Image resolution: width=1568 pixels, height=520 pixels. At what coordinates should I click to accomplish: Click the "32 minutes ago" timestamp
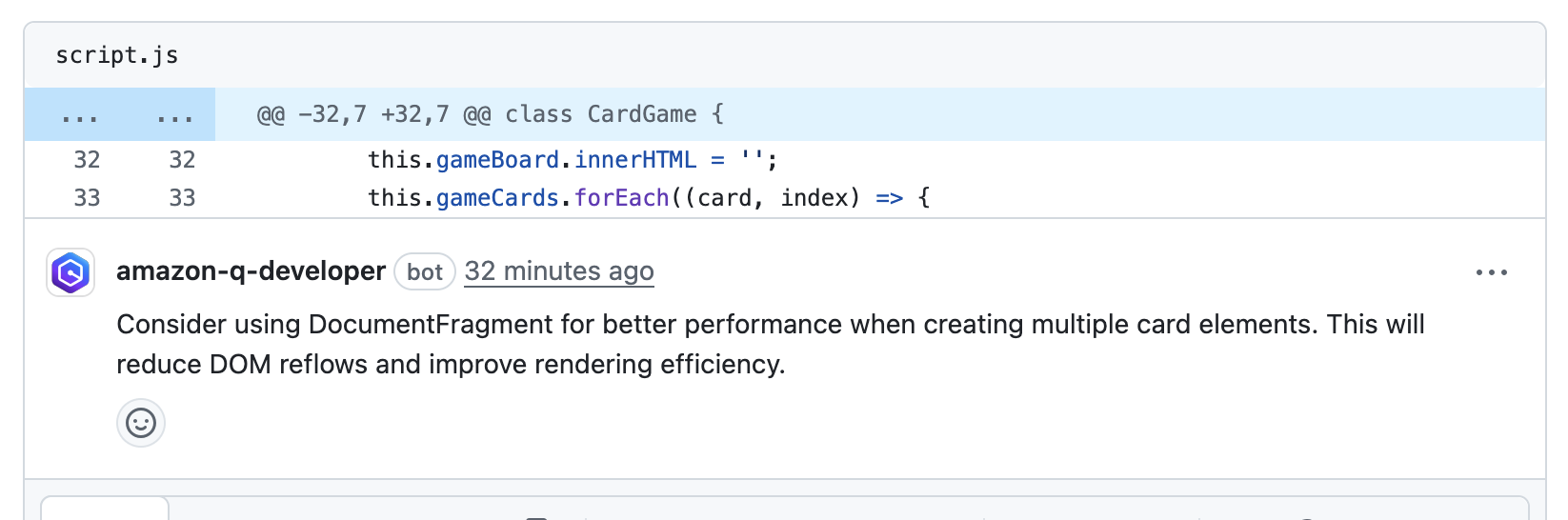click(x=559, y=271)
